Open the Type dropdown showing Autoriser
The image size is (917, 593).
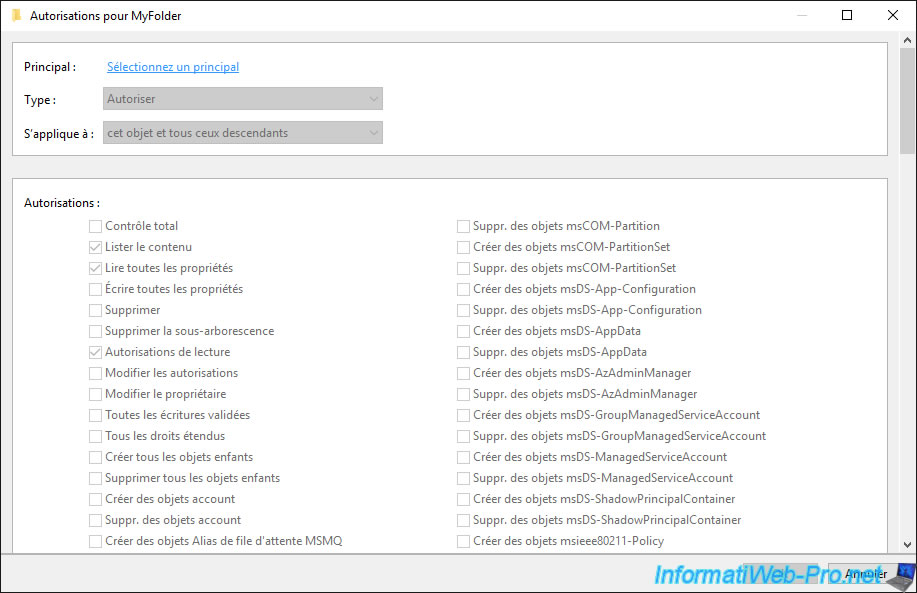point(243,99)
